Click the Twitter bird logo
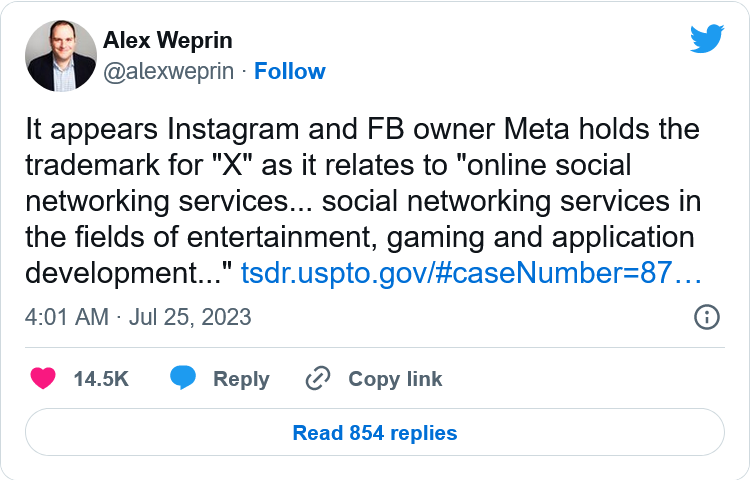This screenshot has width=750, height=480. [x=706, y=39]
